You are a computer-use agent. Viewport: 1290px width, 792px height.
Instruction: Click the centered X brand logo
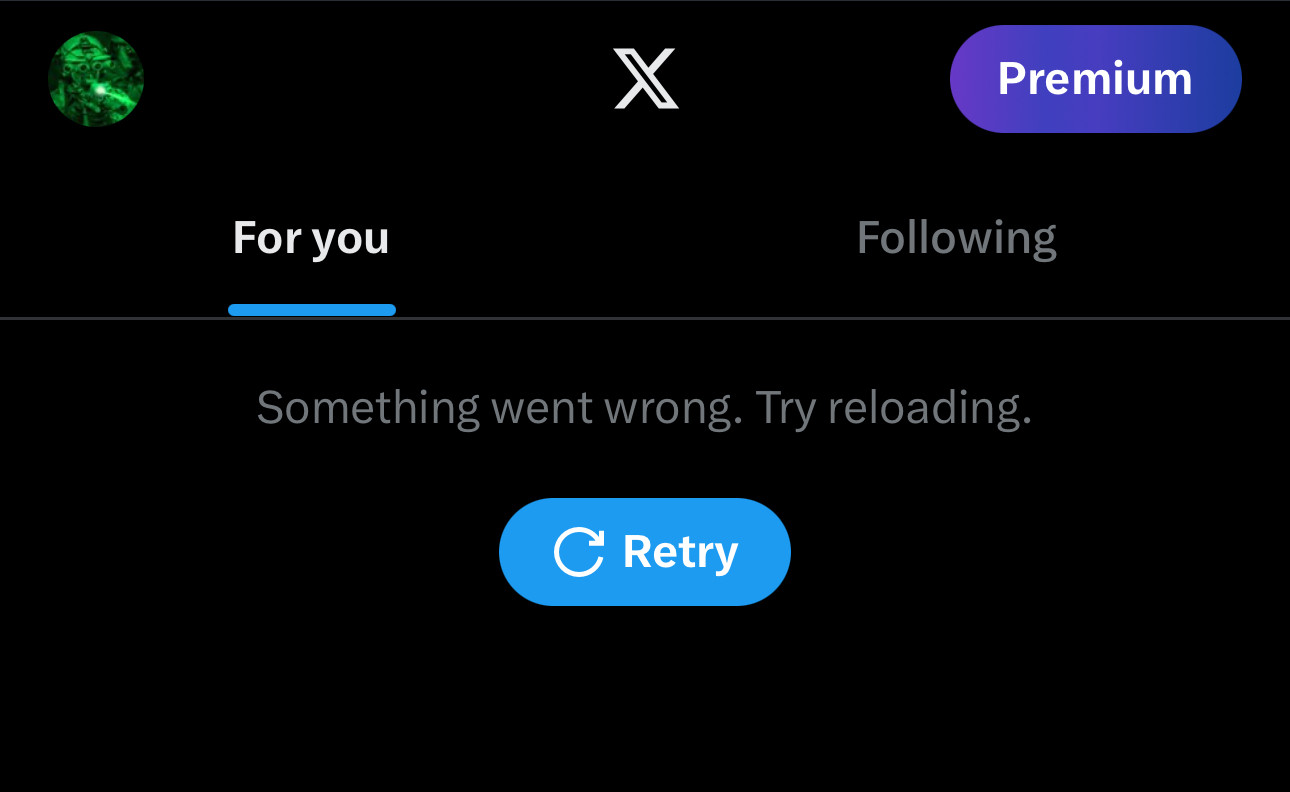point(646,79)
